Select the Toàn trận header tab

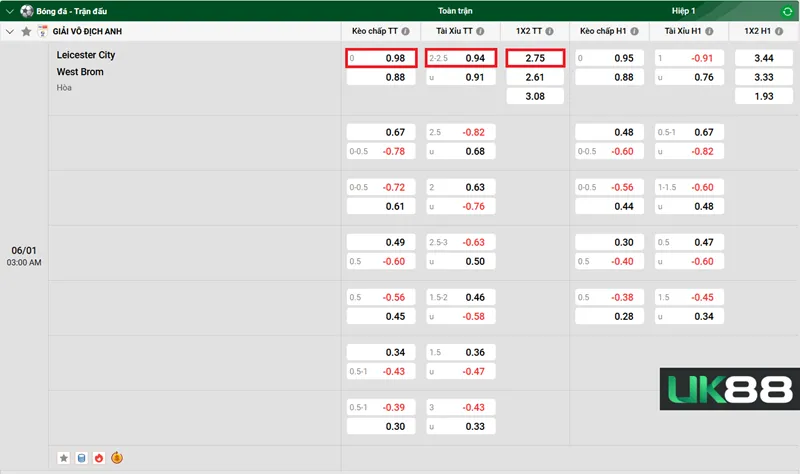click(455, 10)
